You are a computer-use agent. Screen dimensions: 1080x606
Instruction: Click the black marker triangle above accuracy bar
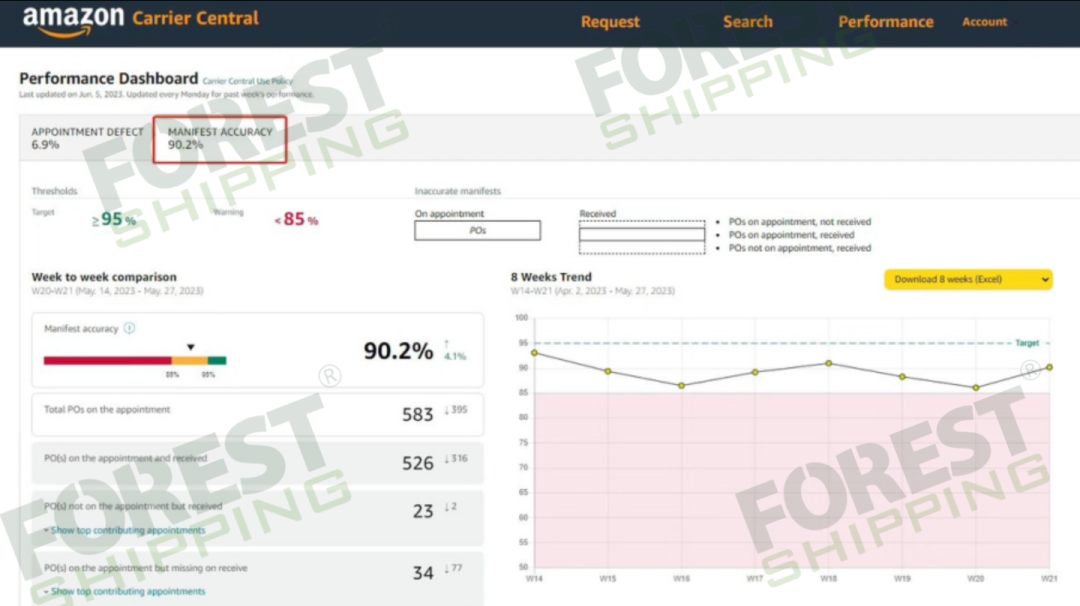tap(191, 347)
